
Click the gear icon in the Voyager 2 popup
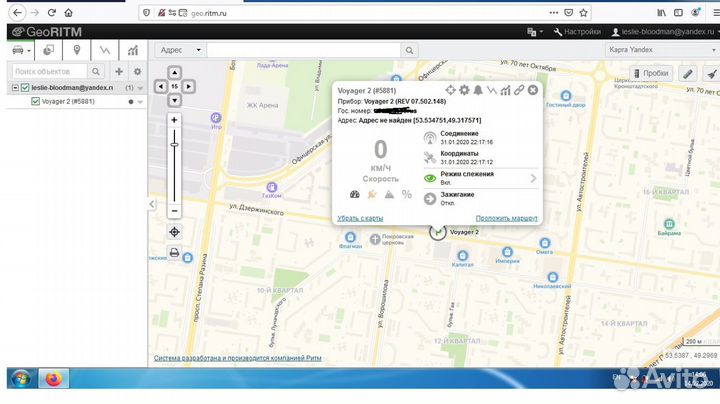click(464, 91)
